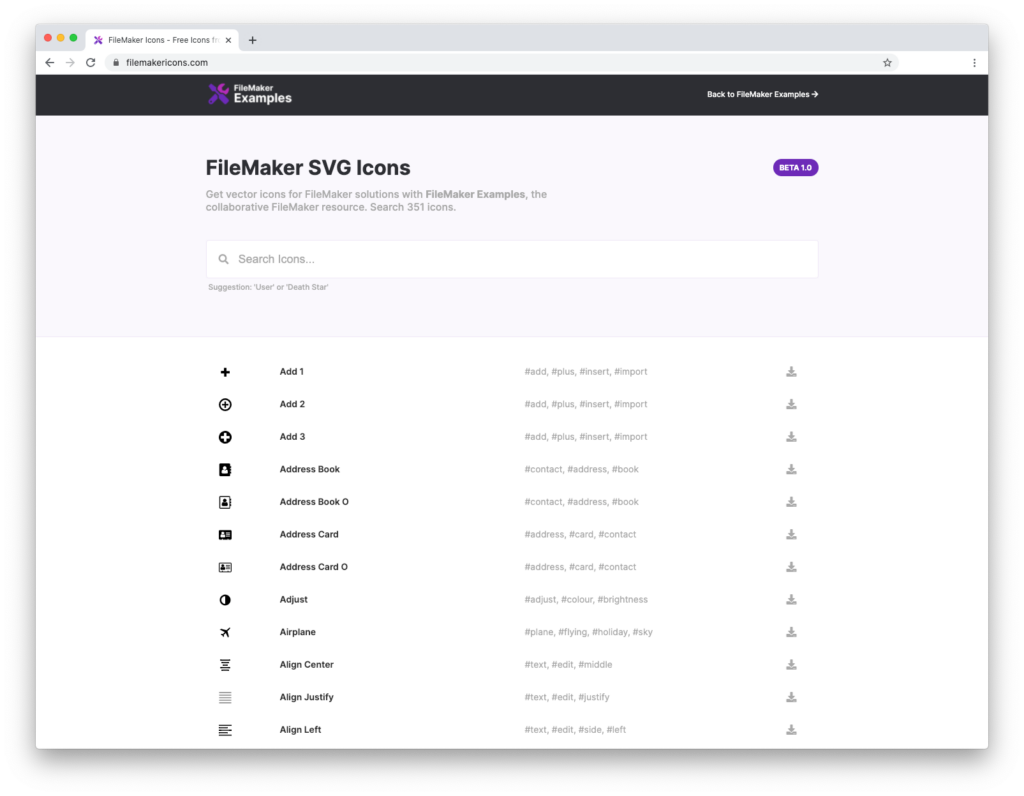Download the Address Book icon
The width and height of the screenshot is (1024, 796).
pyautogui.click(x=791, y=470)
